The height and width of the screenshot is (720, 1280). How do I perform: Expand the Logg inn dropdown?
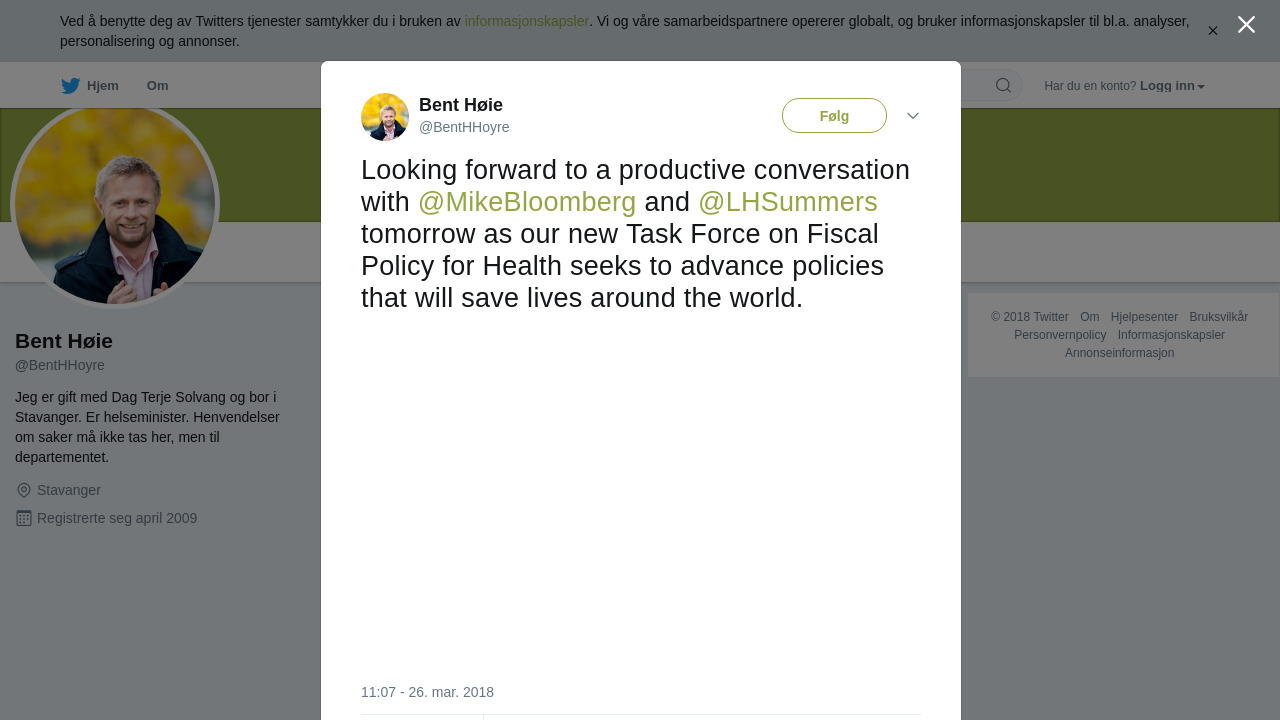1172,86
